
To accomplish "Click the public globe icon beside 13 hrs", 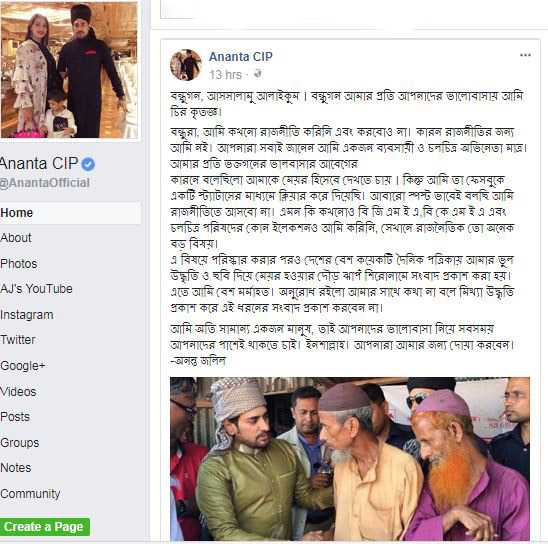I will click(258, 74).
